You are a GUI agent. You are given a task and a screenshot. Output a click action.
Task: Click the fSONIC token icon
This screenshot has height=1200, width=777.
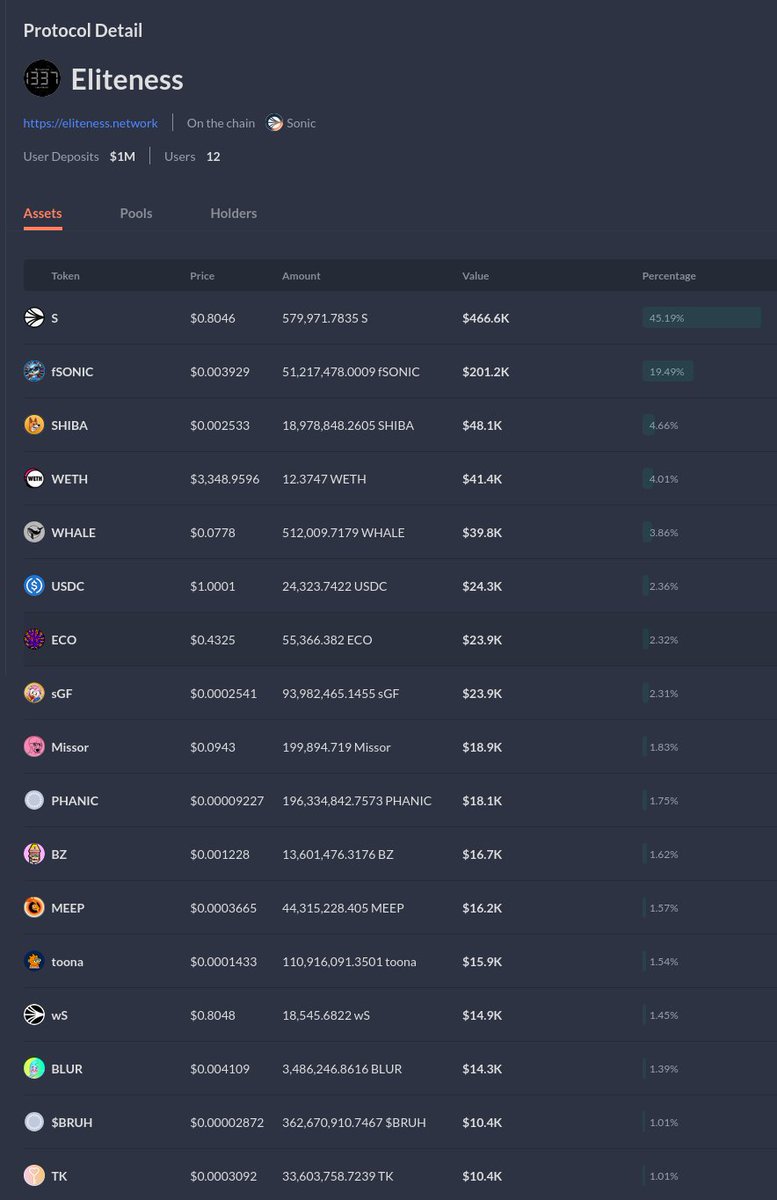[x=34, y=372]
